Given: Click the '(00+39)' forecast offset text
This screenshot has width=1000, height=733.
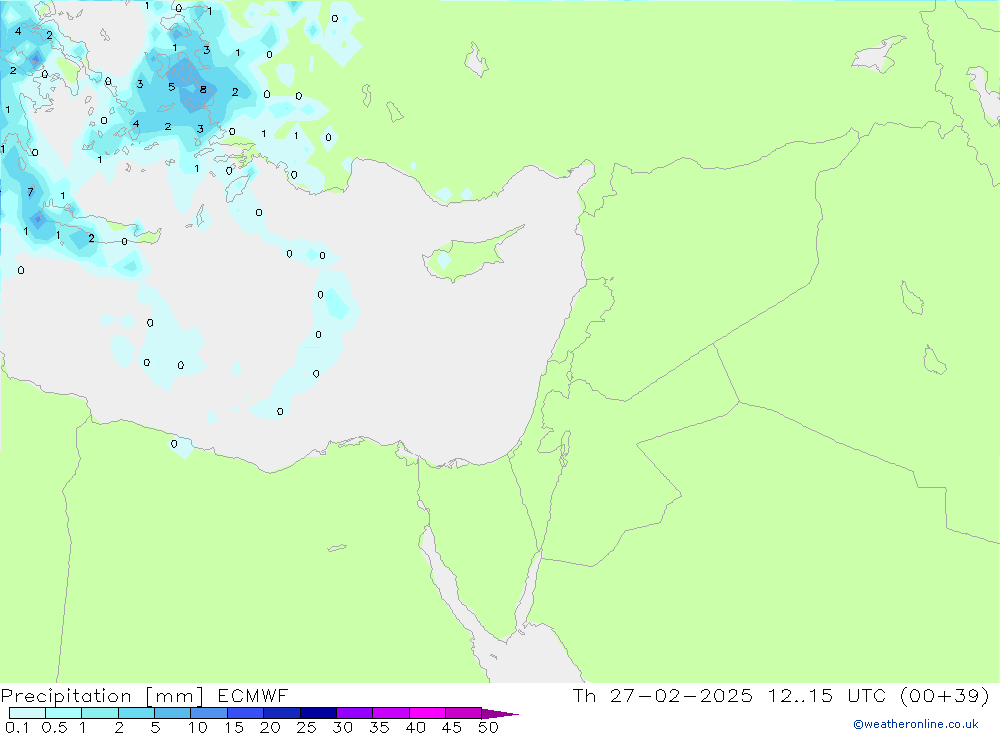Looking at the screenshot, I should [x=945, y=696].
